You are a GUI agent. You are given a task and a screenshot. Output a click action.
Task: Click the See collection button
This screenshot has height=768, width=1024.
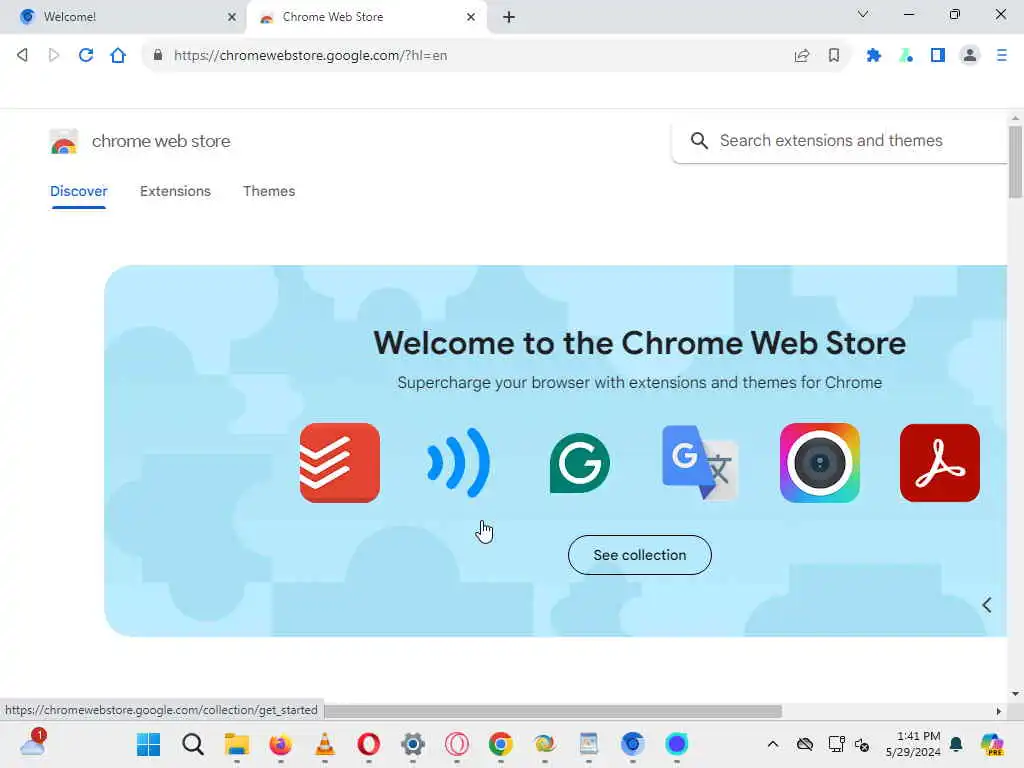[640, 555]
